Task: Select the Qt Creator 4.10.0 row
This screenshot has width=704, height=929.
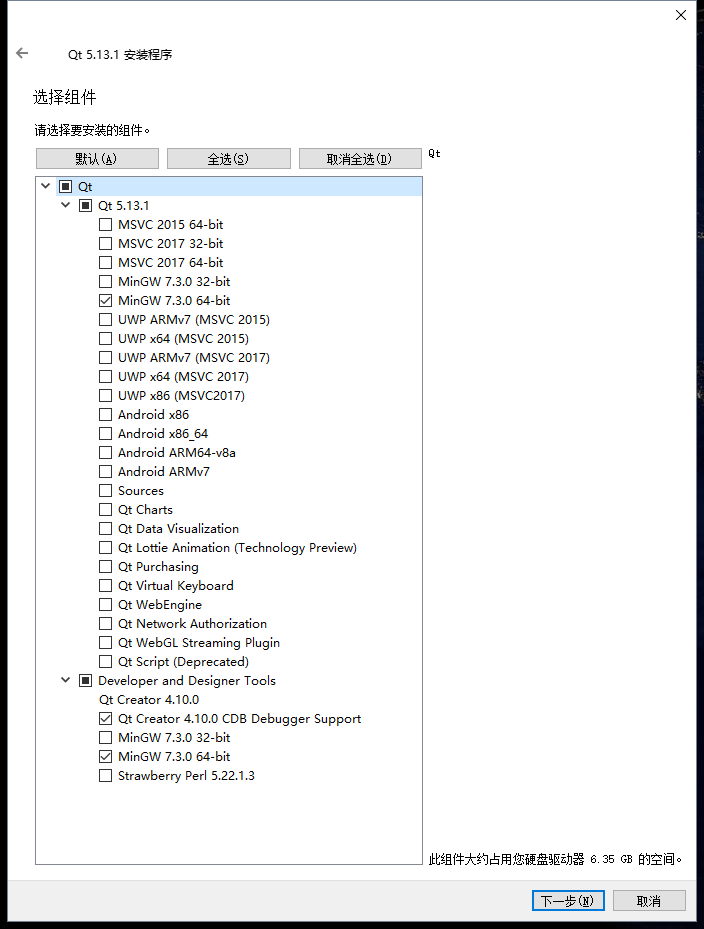Action: (x=149, y=700)
